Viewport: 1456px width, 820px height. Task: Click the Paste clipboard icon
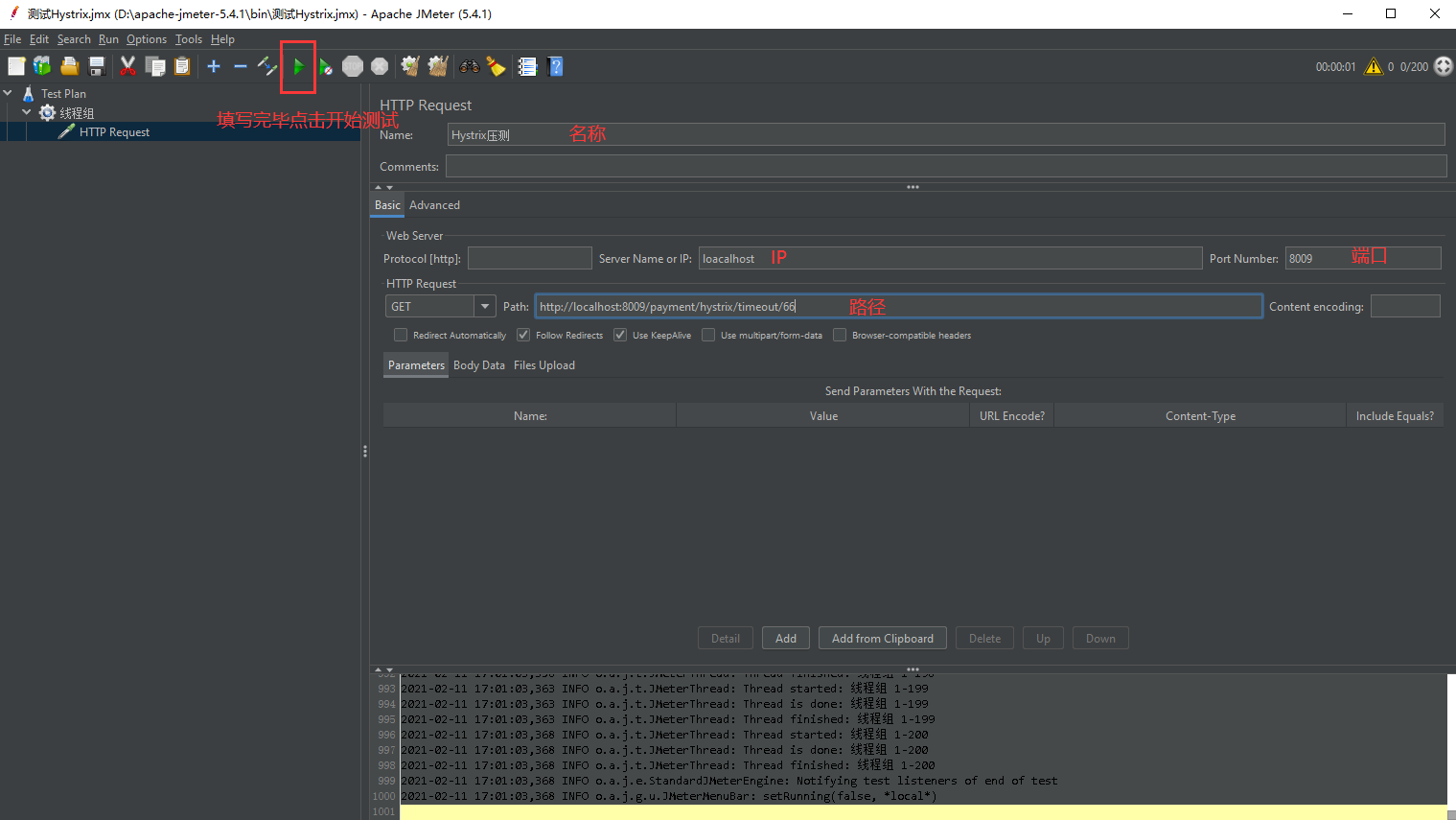pos(182,66)
